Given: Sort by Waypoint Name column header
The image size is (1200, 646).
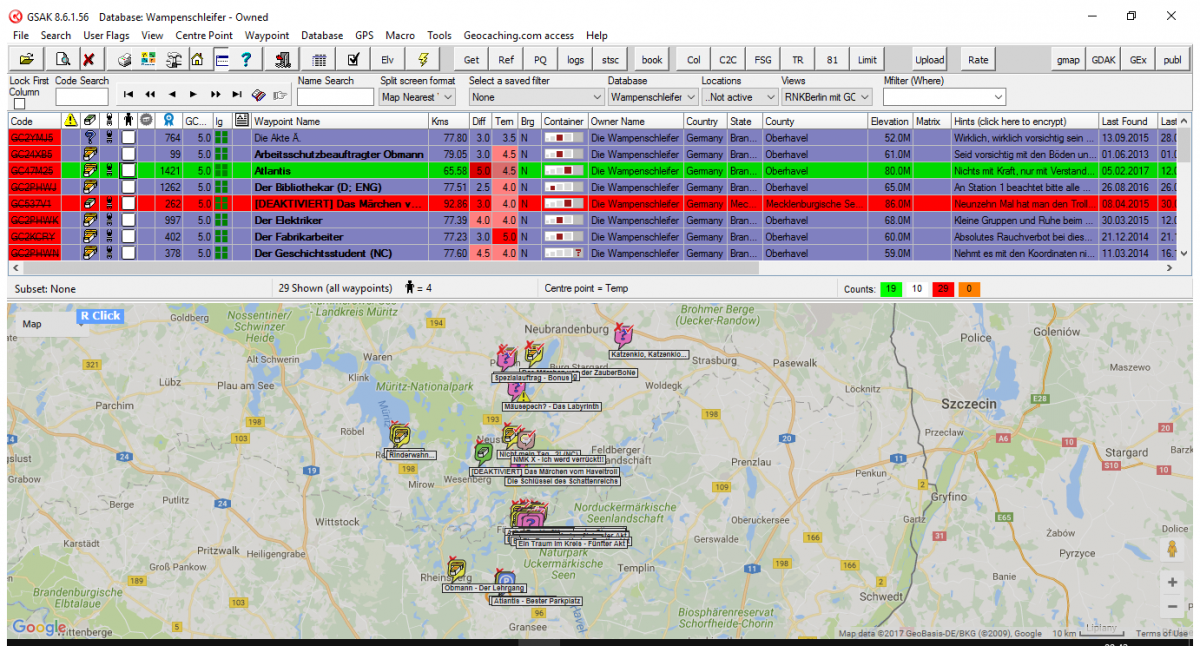Looking at the screenshot, I should (x=340, y=121).
